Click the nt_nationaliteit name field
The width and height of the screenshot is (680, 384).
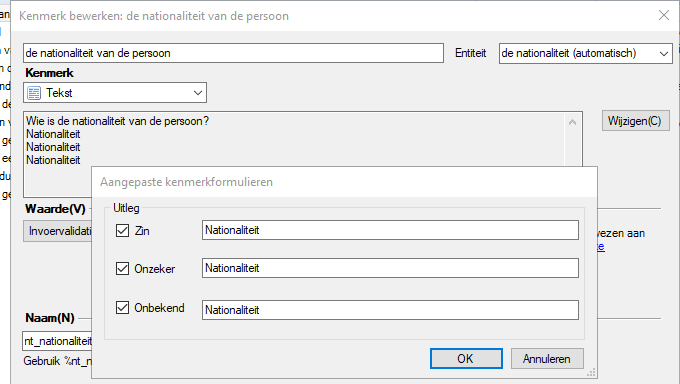pos(57,341)
